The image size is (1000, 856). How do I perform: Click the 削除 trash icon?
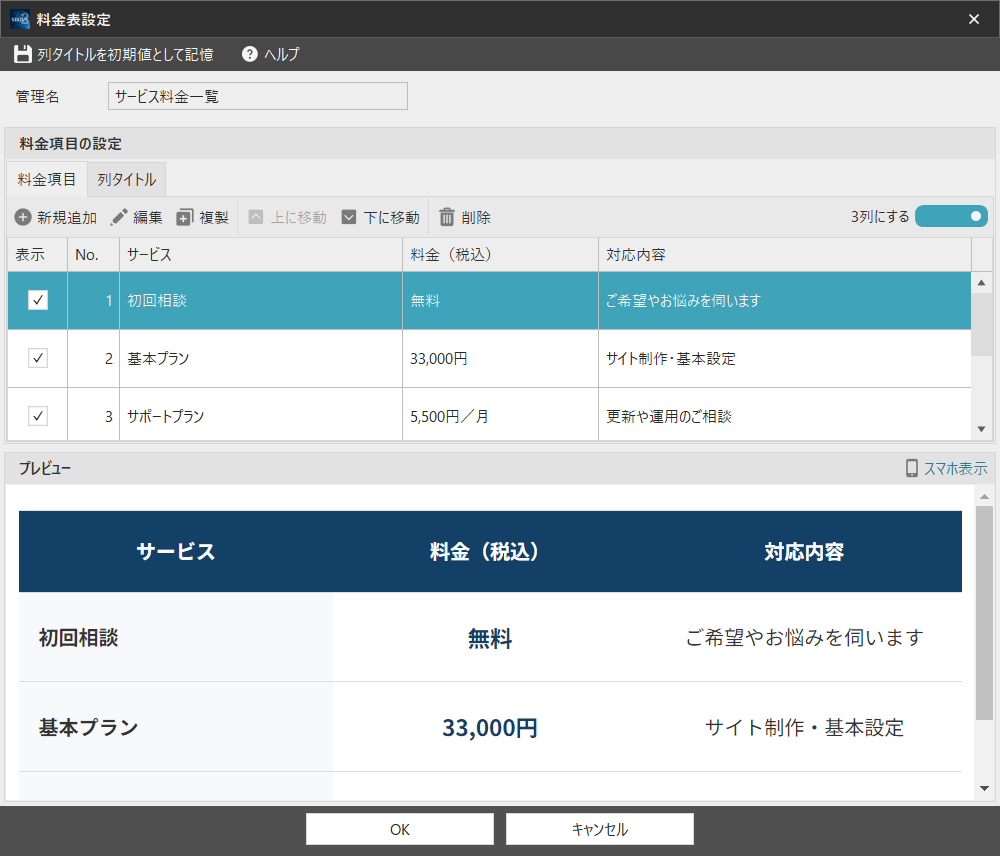[x=447, y=218]
